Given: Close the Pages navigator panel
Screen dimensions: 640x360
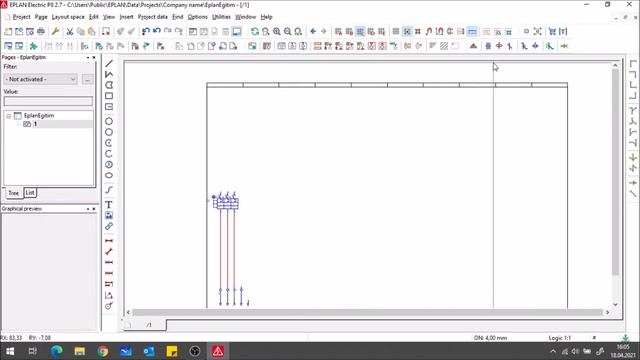Looking at the screenshot, I should tap(94, 58).
